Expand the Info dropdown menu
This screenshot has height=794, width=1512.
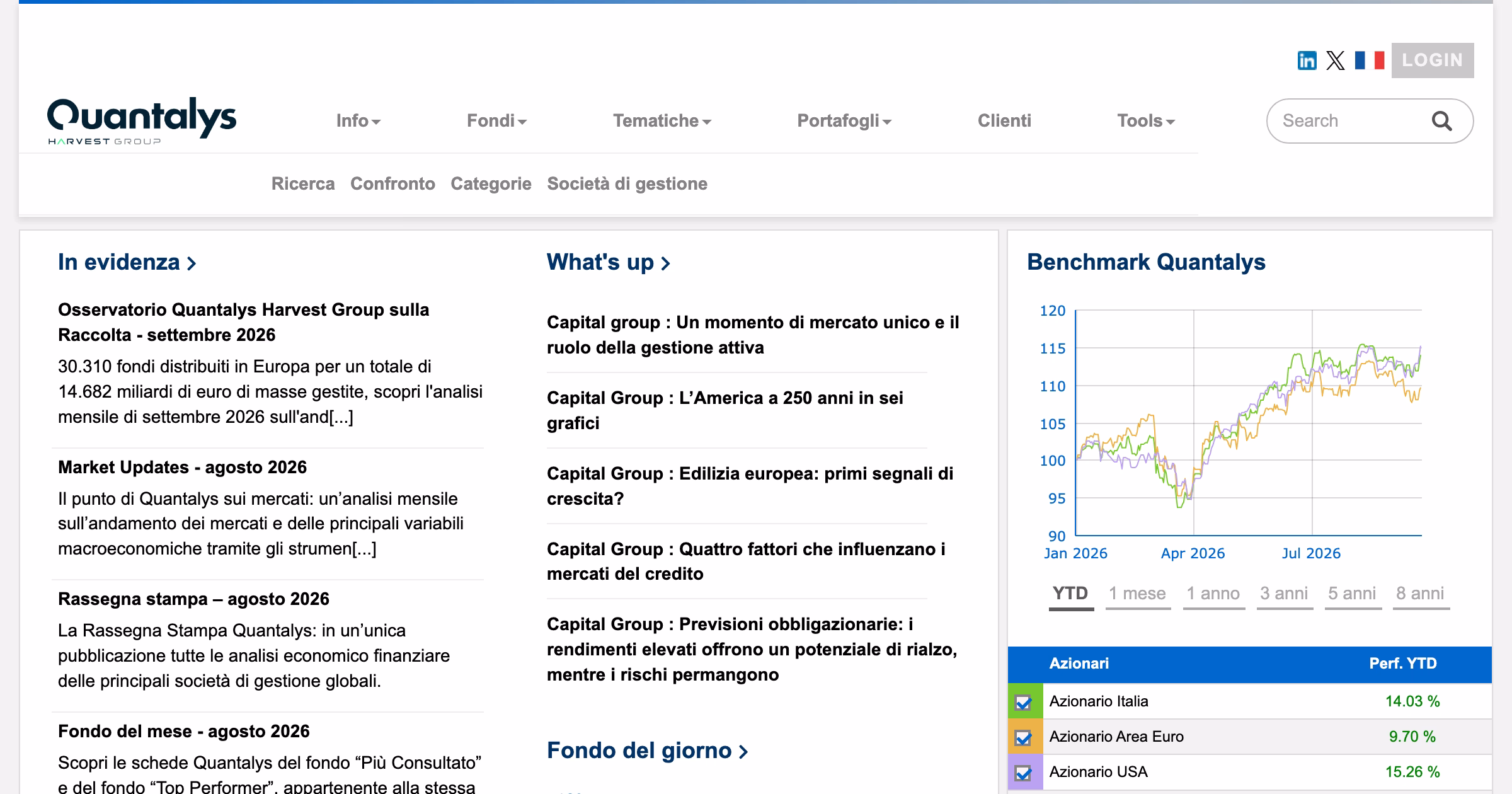point(358,120)
